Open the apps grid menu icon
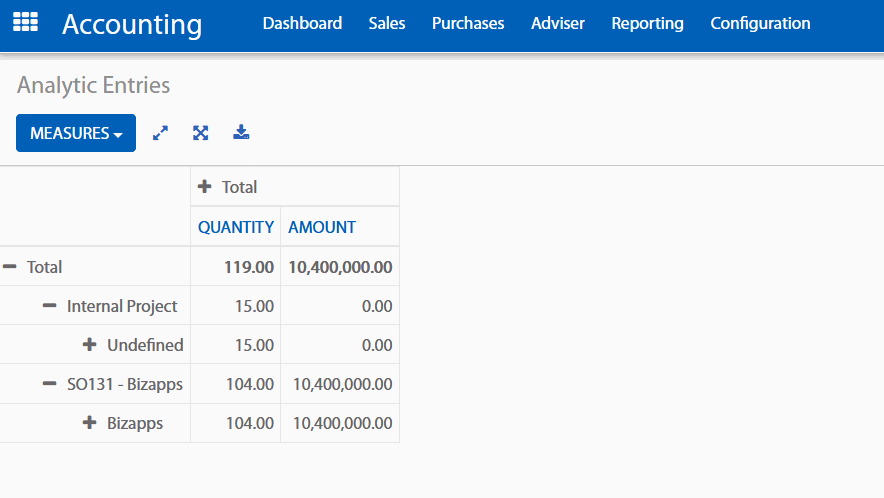The width and height of the screenshot is (884, 498). (25, 22)
